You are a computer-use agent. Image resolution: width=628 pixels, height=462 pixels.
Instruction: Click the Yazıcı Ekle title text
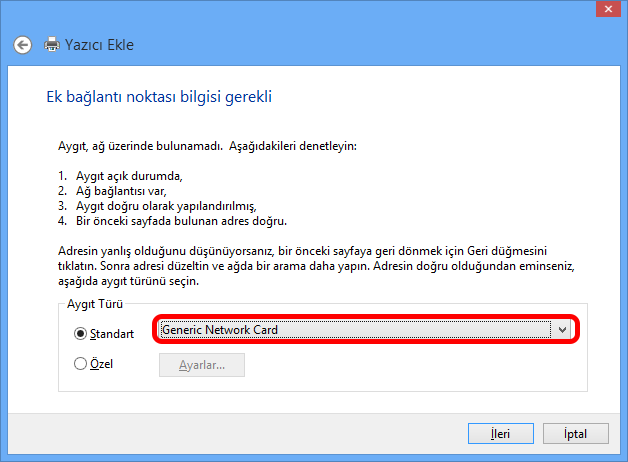coord(99,45)
